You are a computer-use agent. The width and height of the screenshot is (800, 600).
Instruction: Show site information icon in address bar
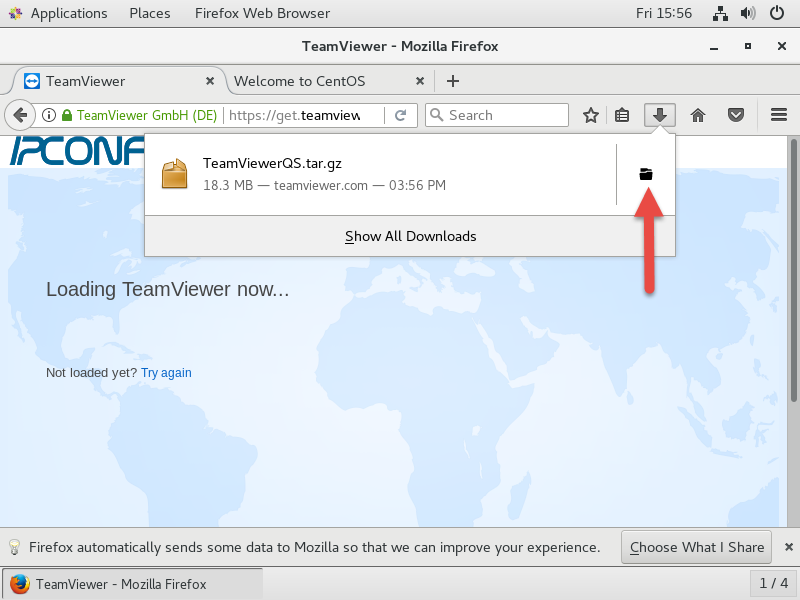click(49, 115)
